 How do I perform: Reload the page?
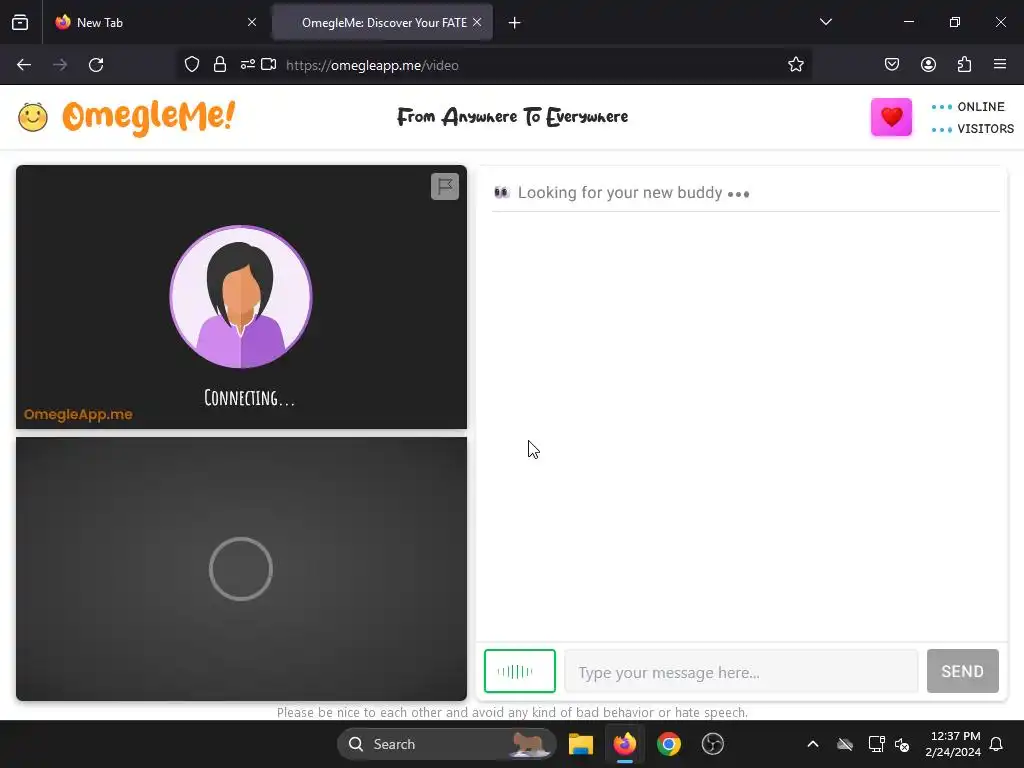click(x=96, y=65)
